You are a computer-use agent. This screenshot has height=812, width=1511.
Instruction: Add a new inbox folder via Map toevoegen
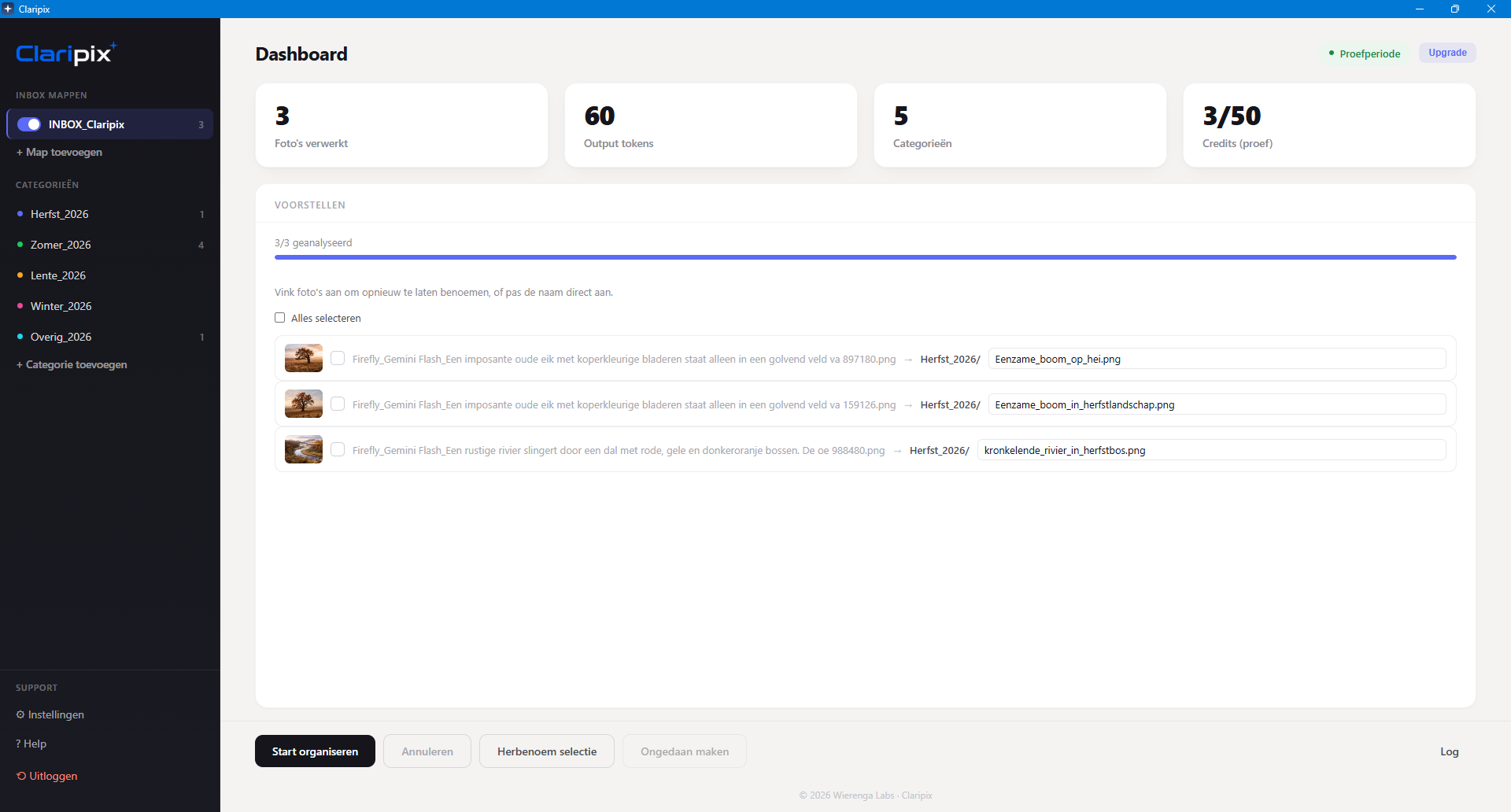pyautogui.click(x=60, y=152)
